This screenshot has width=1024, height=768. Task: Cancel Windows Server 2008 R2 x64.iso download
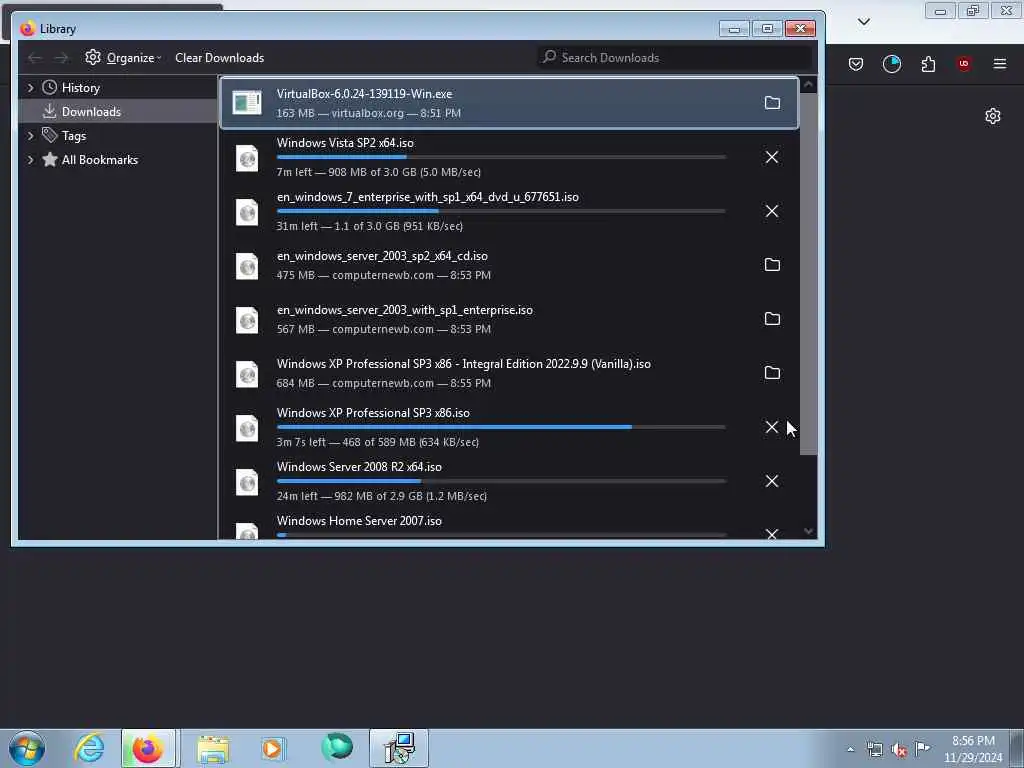pyautogui.click(x=772, y=481)
